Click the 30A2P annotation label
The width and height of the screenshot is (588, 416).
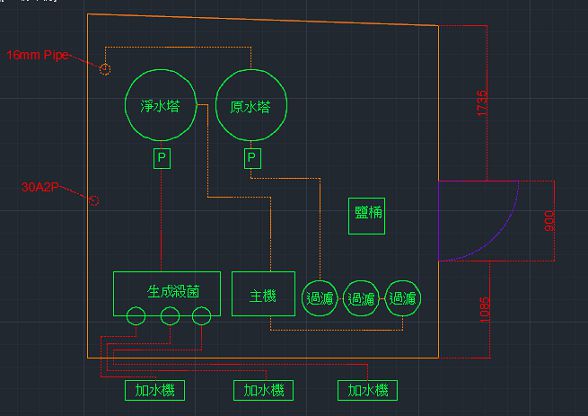tap(40, 187)
